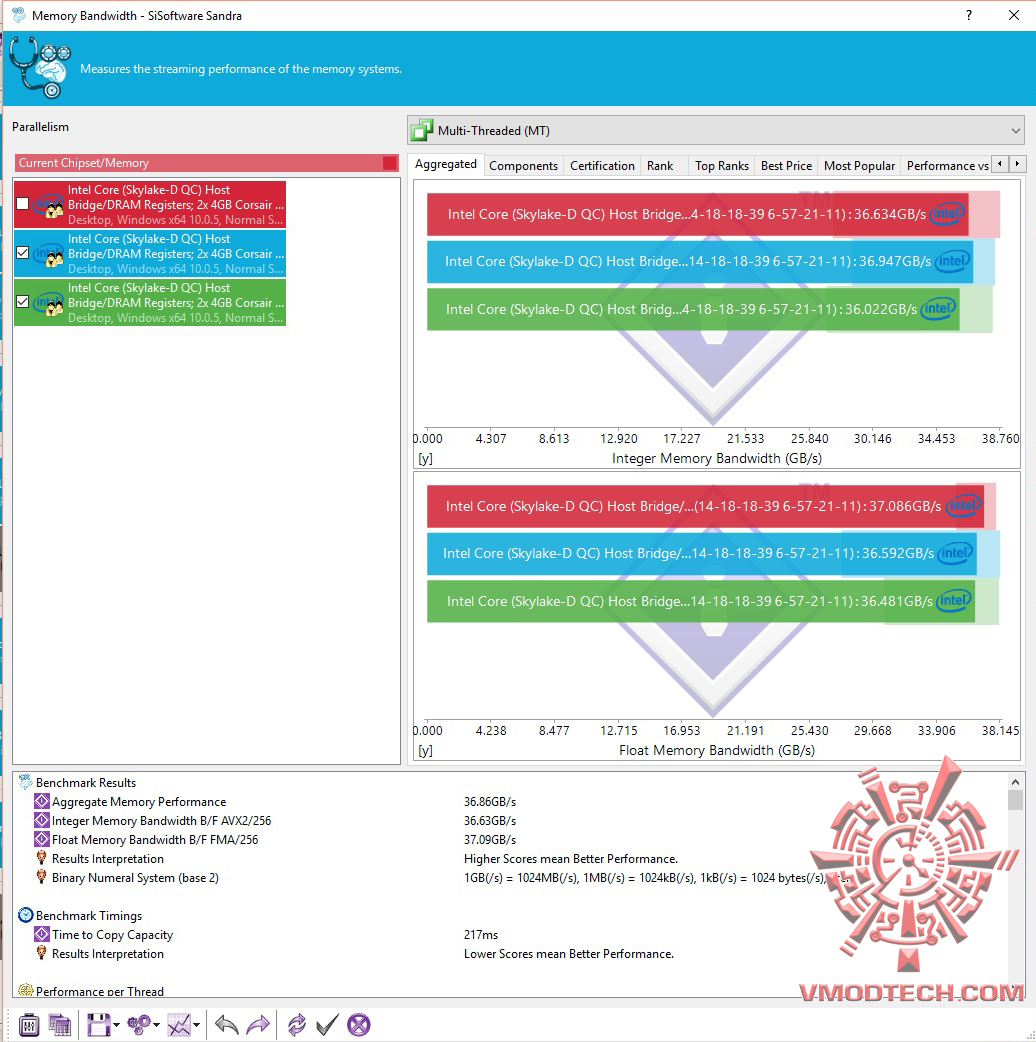
Task: Click the chart graph toolbar icon
Action: click(x=179, y=1025)
